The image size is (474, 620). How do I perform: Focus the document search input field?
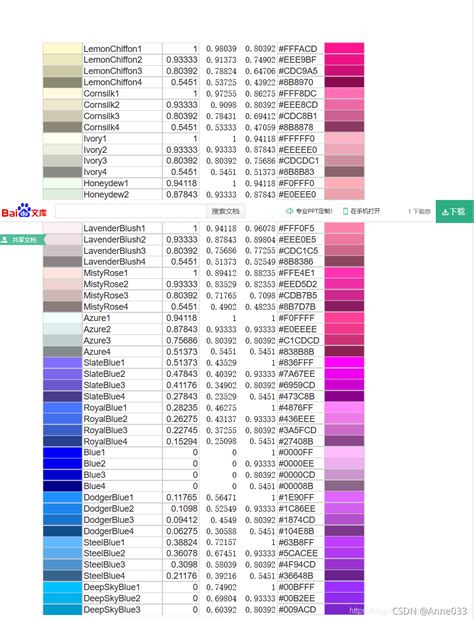(x=131, y=211)
